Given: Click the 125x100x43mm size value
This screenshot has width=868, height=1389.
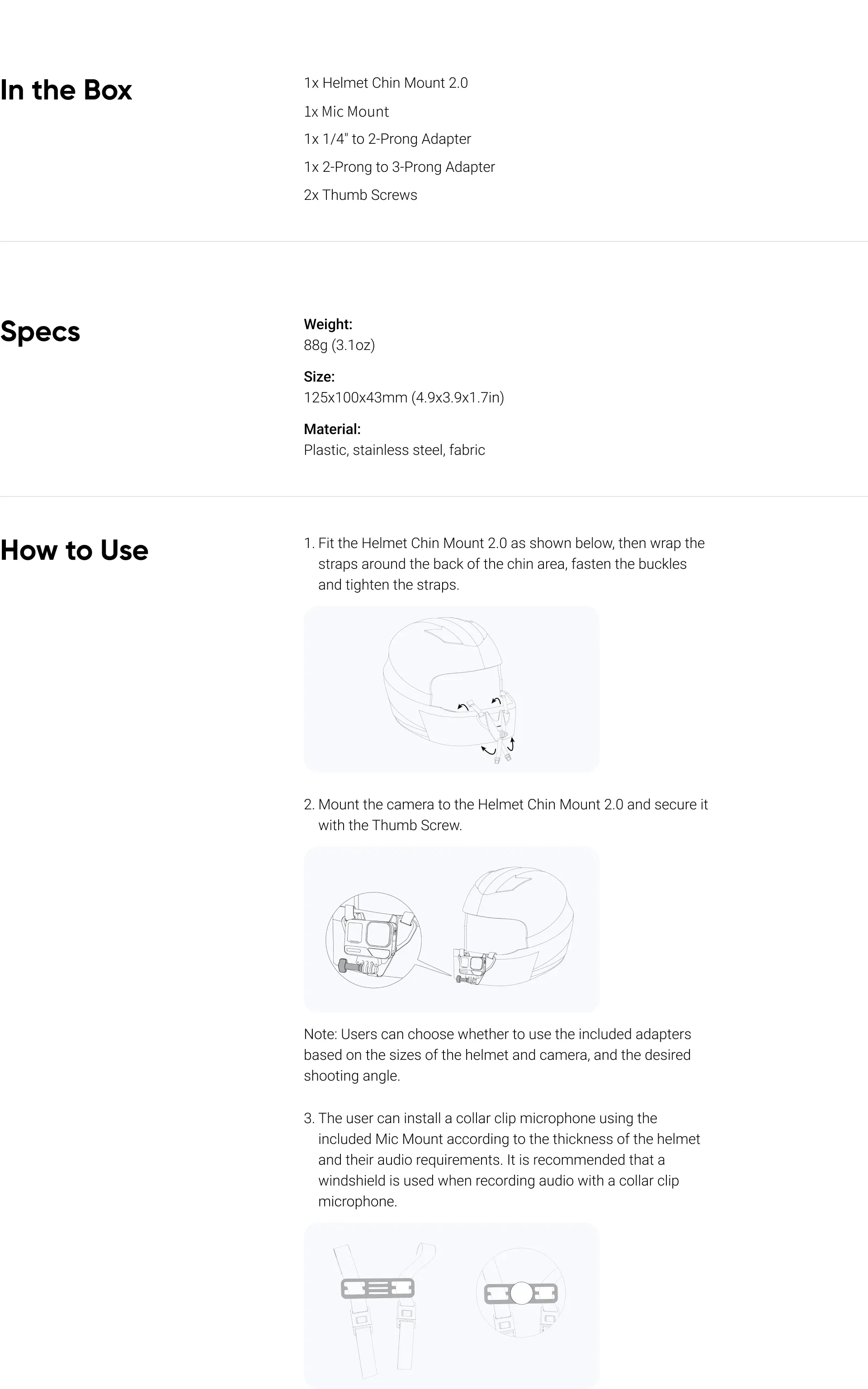Looking at the screenshot, I should pos(404,398).
